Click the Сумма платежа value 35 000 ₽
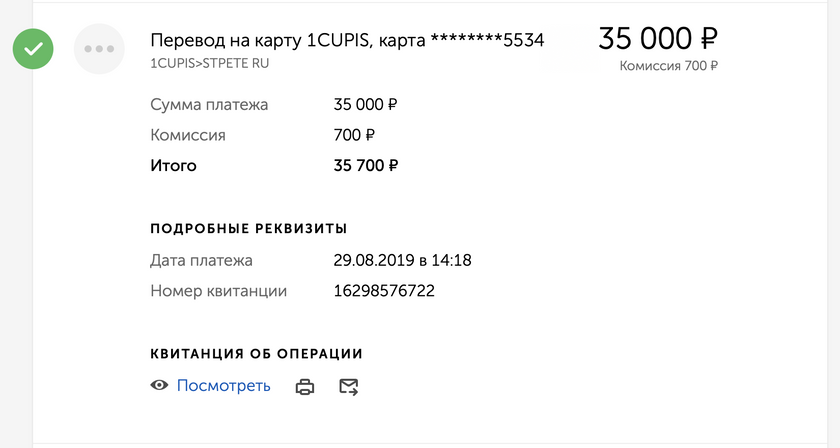Viewport: 840px width, 448px height. tap(365, 104)
